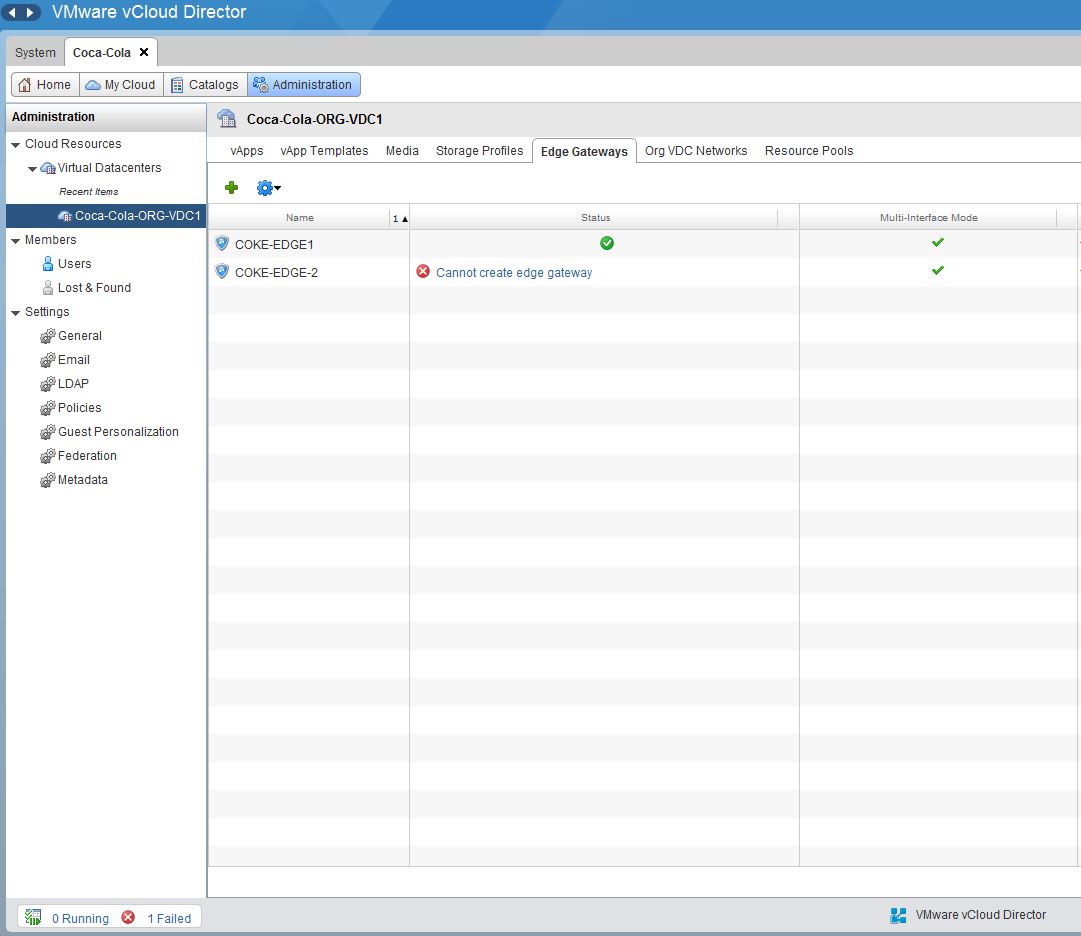Switch to the vApp Templates tab
Image resolution: width=1081 pixels, height=936 pixels.
[x=324, y=150]
